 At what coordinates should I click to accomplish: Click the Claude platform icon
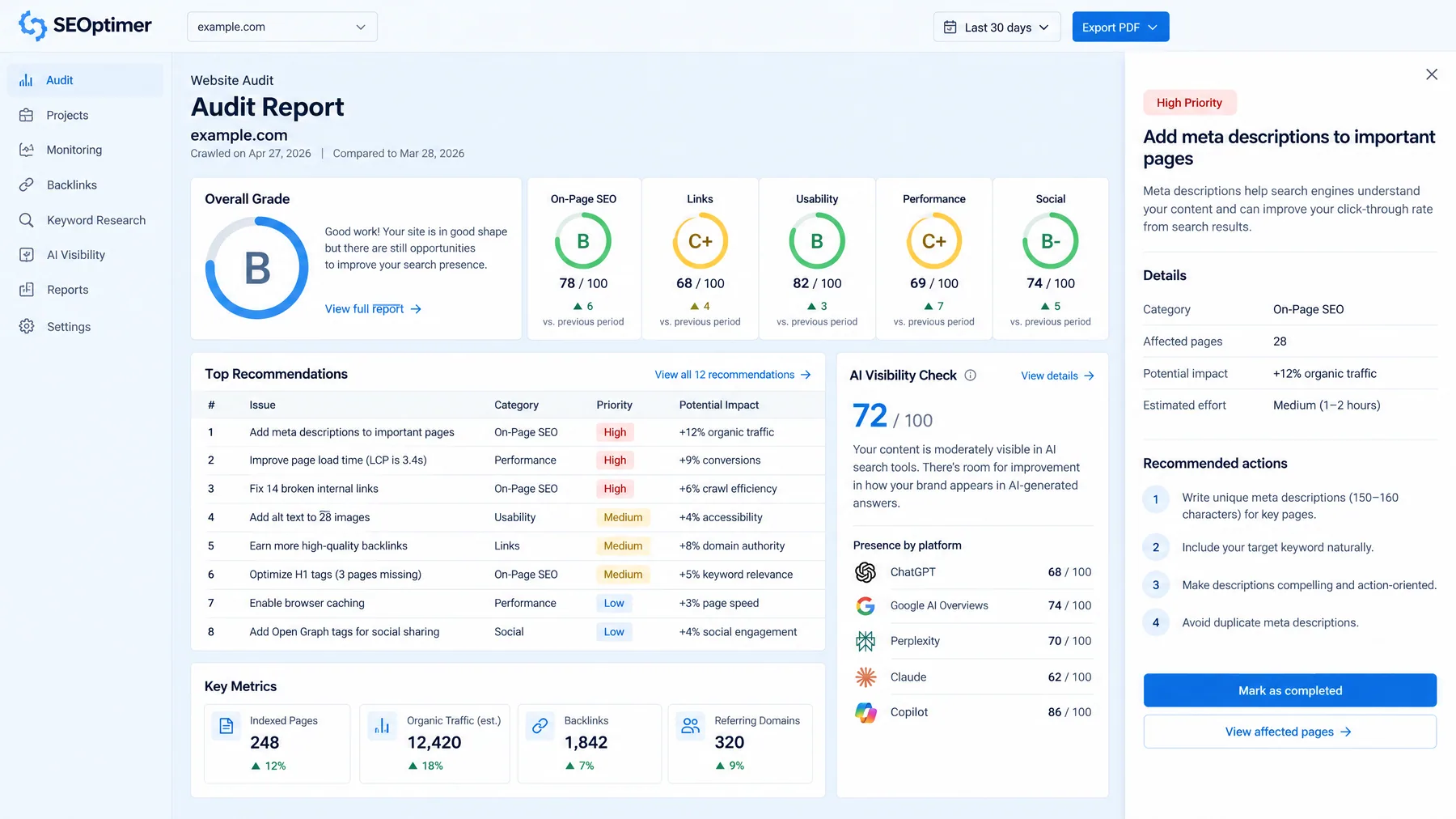tap(866, 677)
